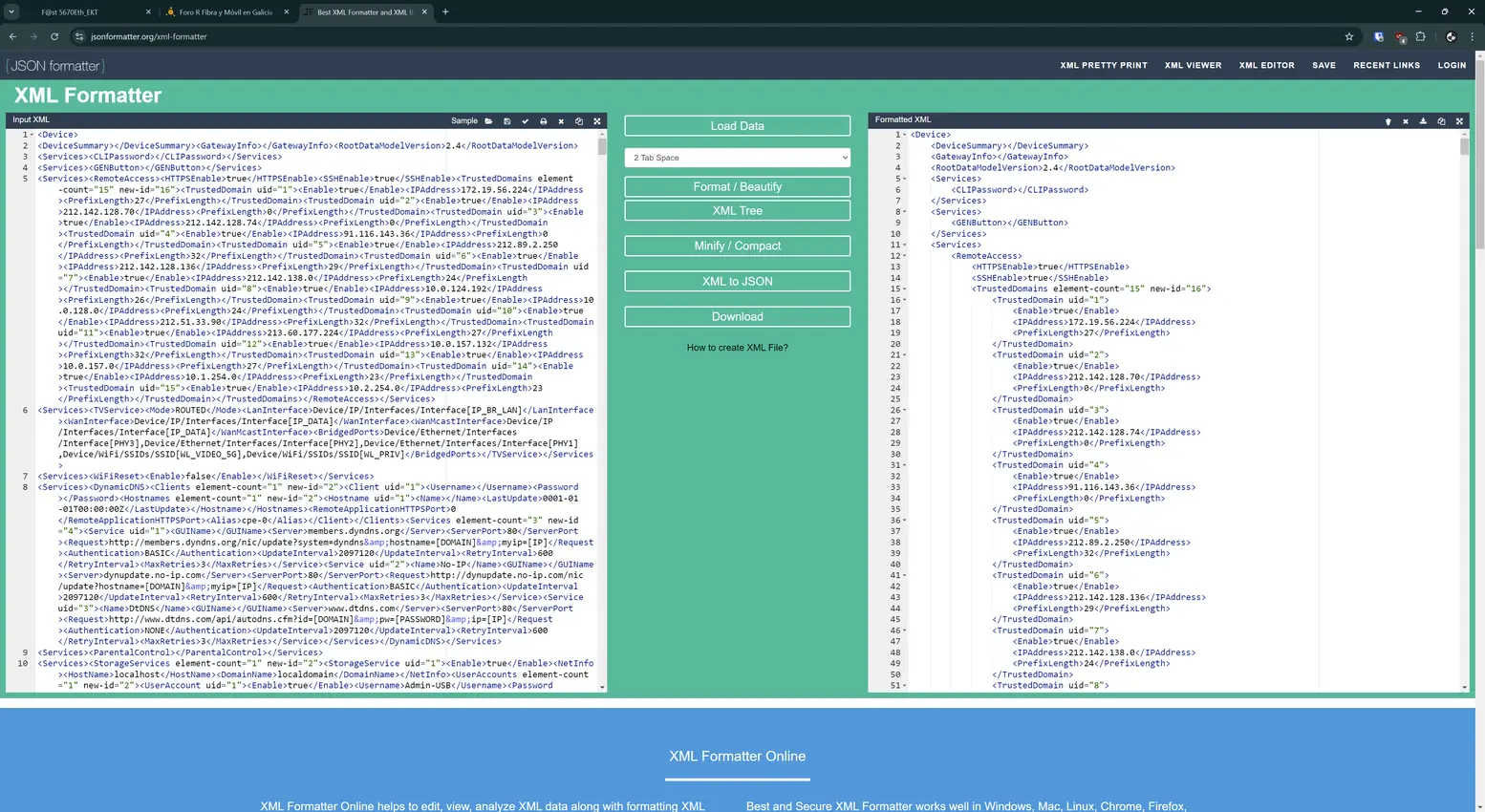This screenshot has height=812, width=1485.
Task: Clear the Input XML editor with the X icon
Action: point(561,121)
